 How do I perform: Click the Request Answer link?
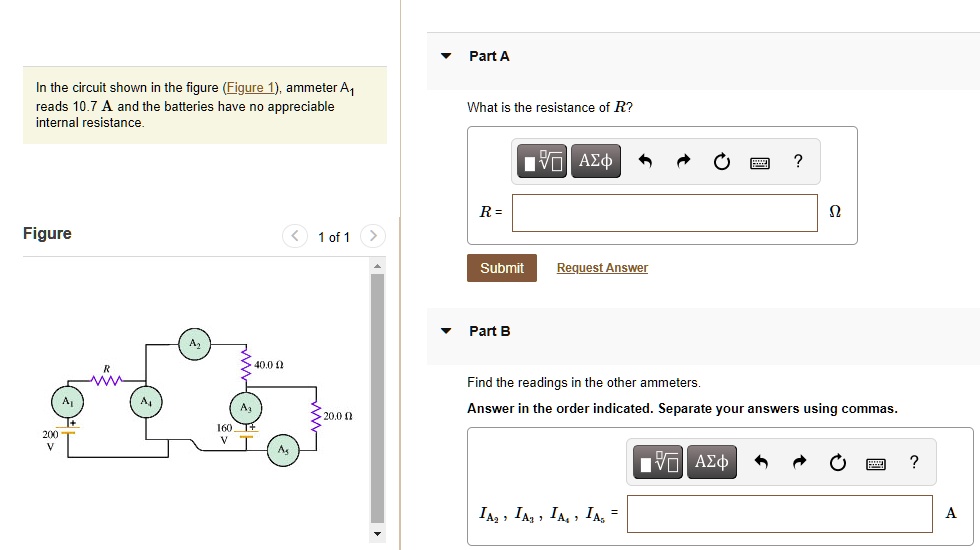(602, 268)
